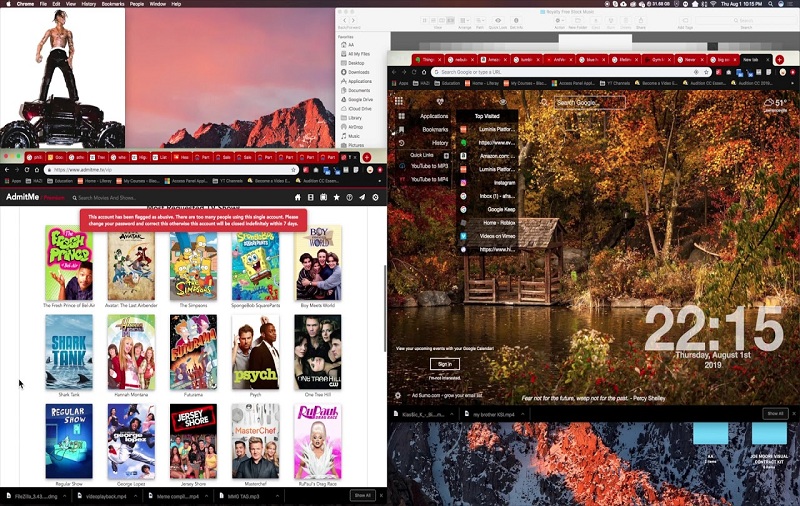Click the Search Google box on New Tab page
The width and height of the screenshot is (800, 506).
pos(589,103)
